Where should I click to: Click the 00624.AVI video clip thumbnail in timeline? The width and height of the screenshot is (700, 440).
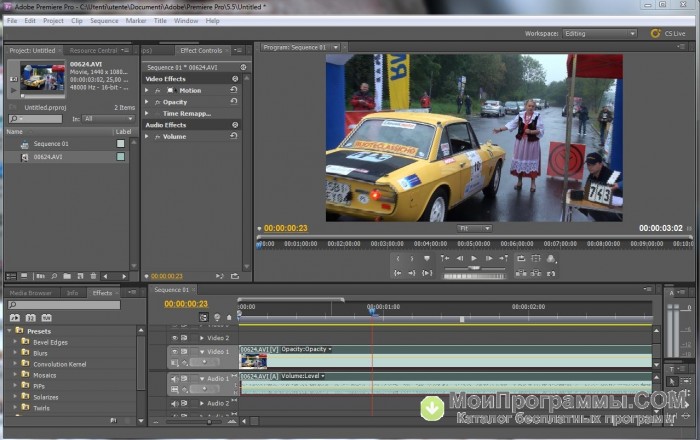click(253, 361)
